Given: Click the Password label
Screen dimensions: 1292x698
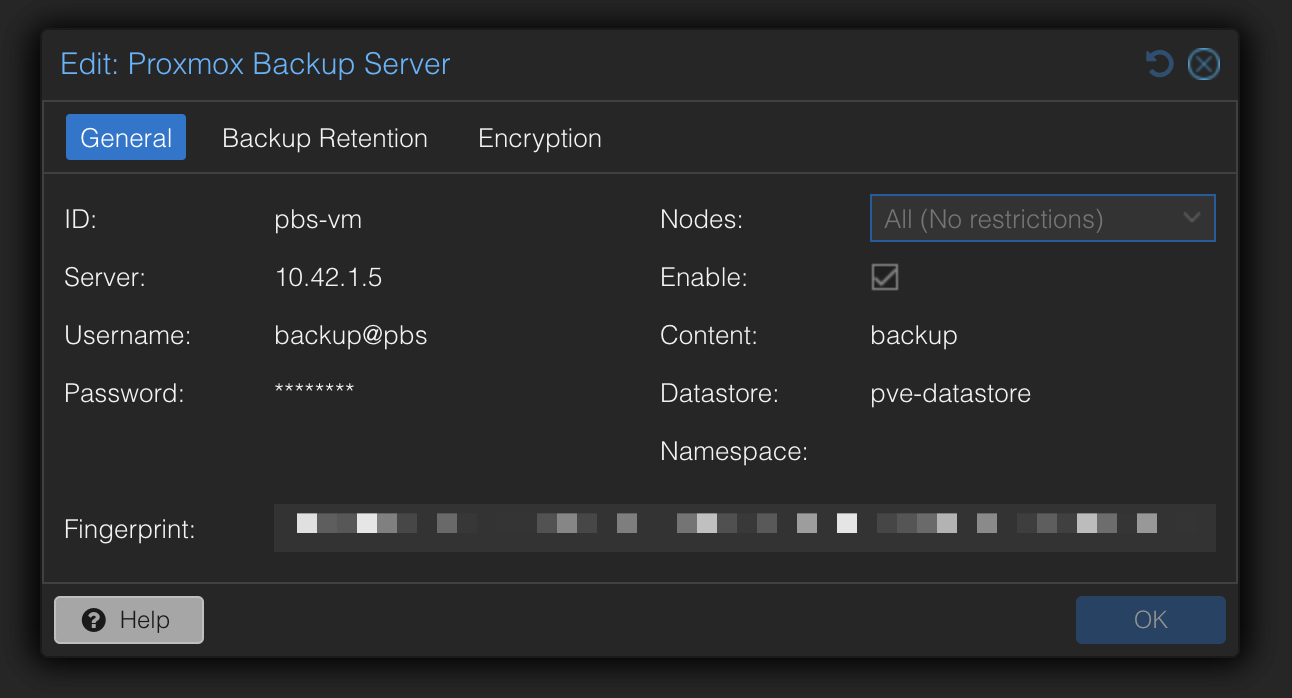Looking at the screenshot, I should (x=125, y=394).
